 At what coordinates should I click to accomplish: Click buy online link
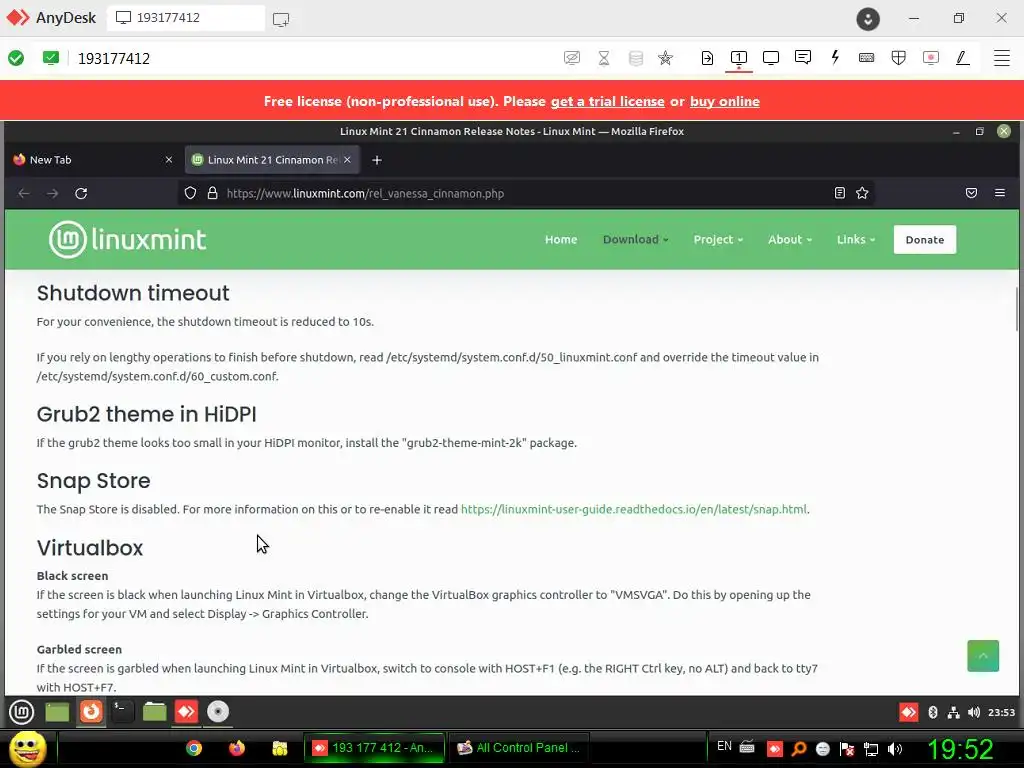724,101
